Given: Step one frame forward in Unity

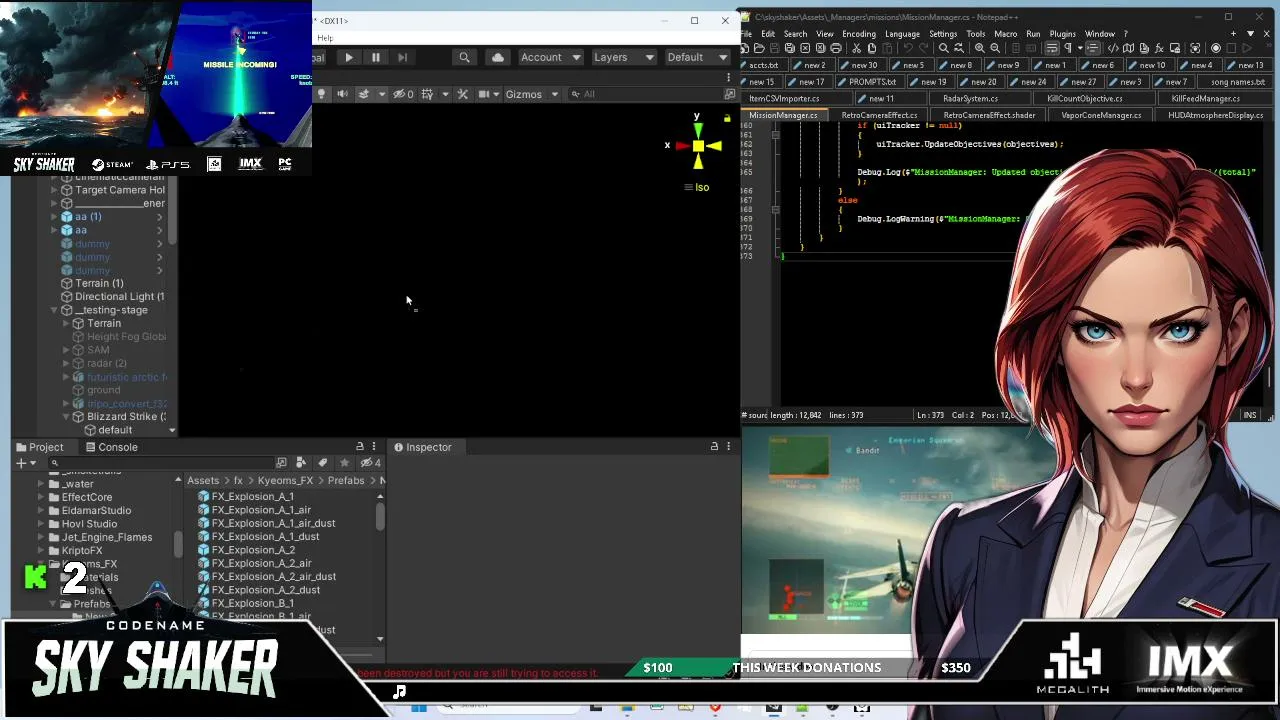Looking at the screenshot, I should coord(402,57).
